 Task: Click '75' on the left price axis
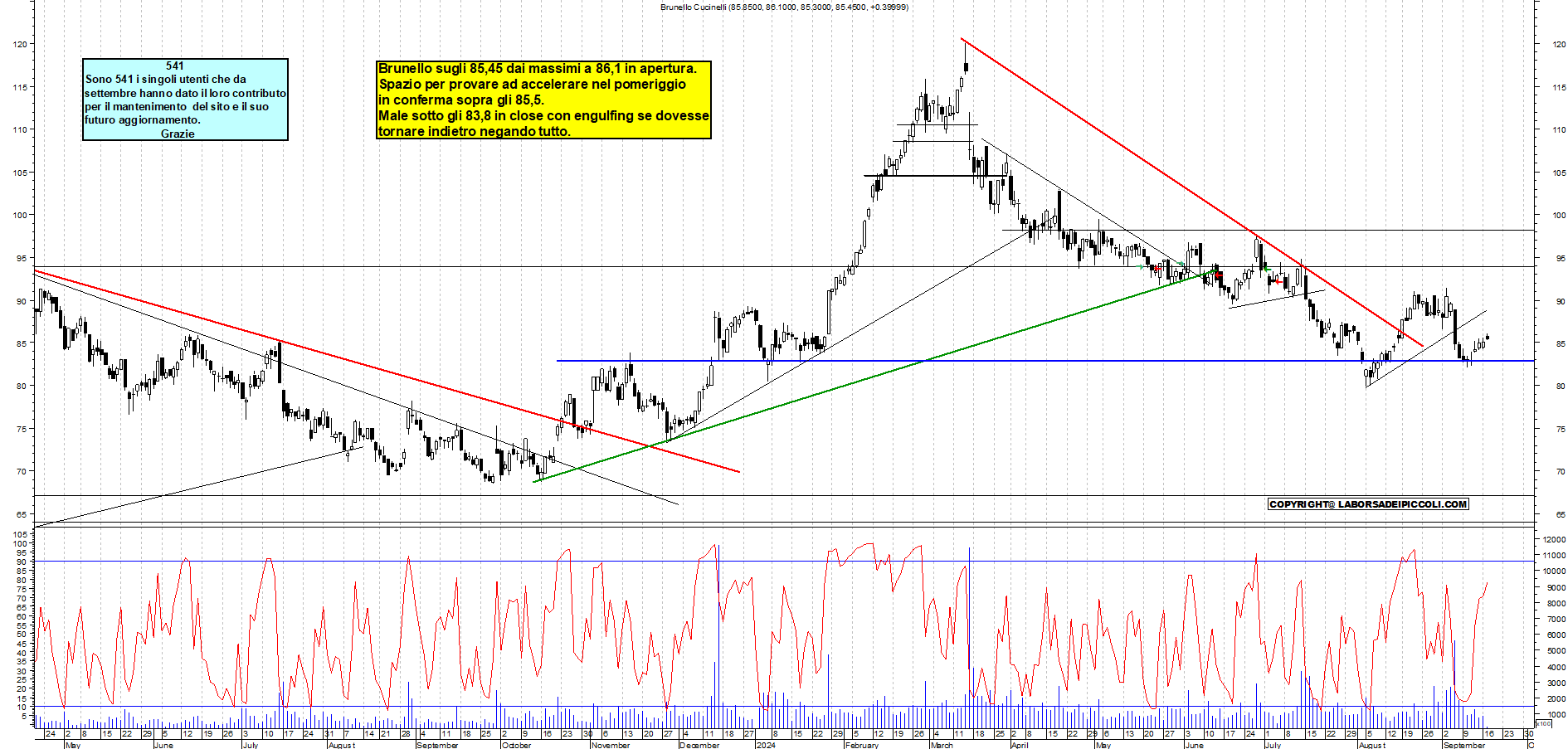(x=22, y=429)
